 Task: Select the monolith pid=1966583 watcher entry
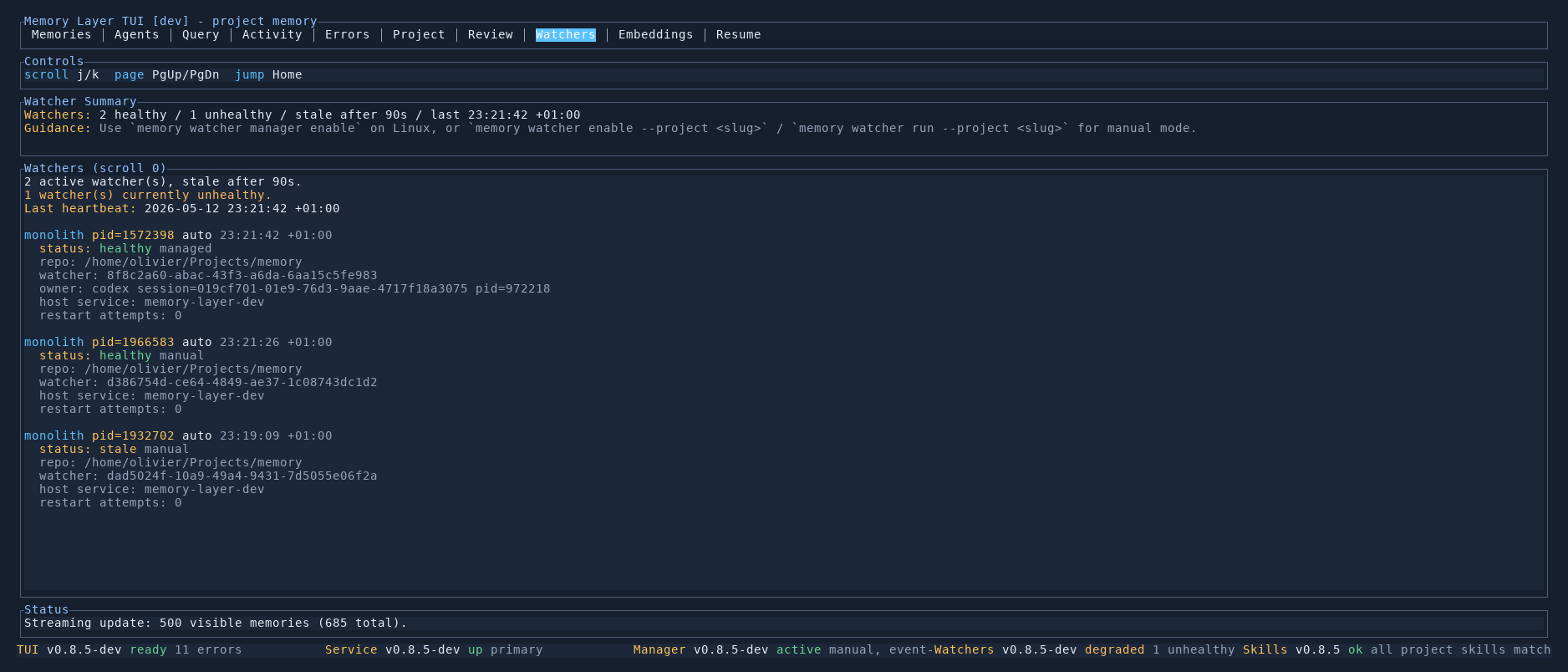pyautogui.click(x=178, y=342)
